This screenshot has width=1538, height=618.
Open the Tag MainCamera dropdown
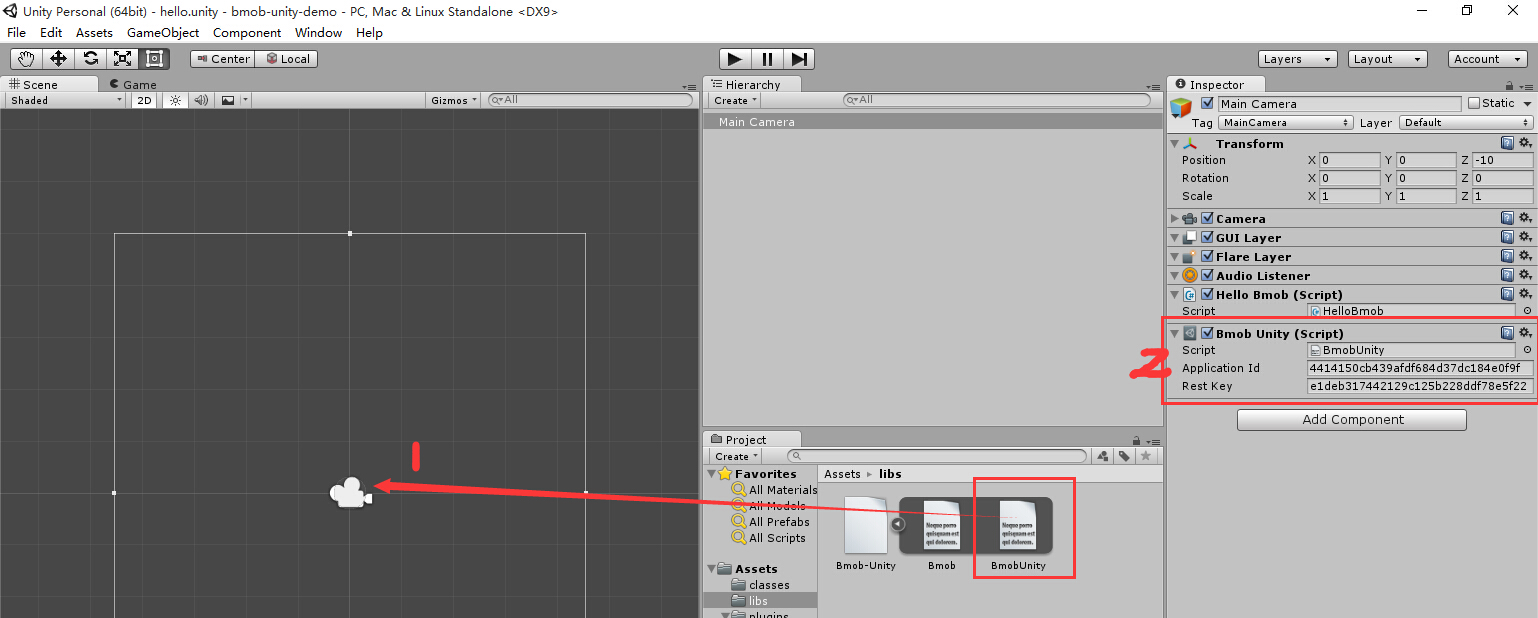click(1286, 123)
